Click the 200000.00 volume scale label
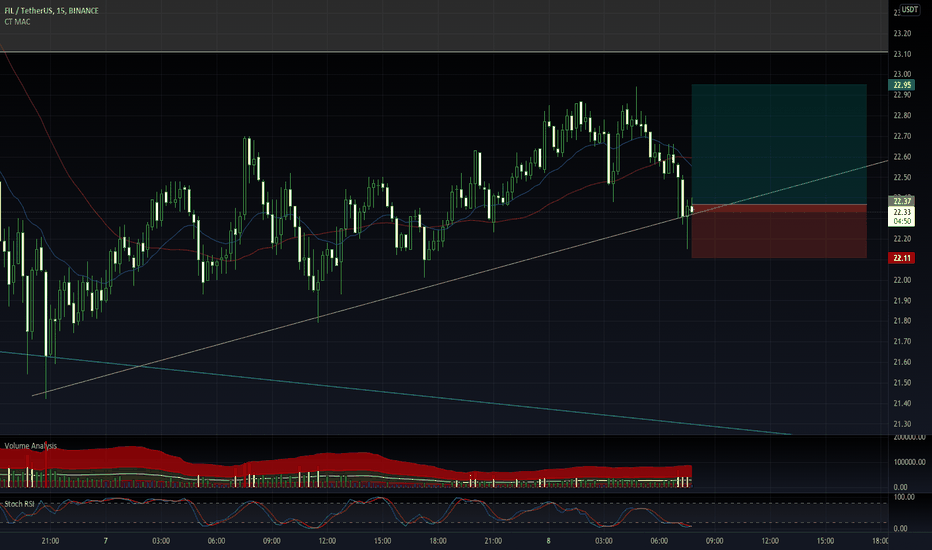The width and height of the screenshot is (932, 550). pyautogui.click(x=909, y=438)
